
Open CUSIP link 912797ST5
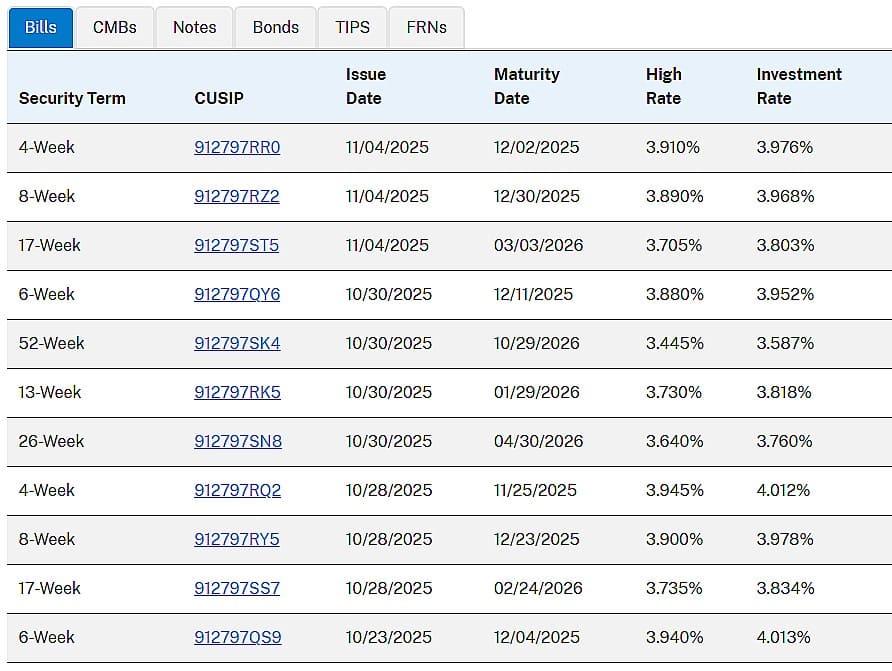[x=237, y=245]
